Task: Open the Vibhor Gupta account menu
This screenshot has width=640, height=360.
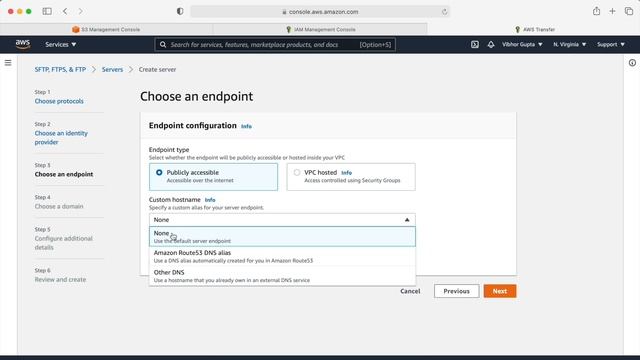Action: coord(522,44)
